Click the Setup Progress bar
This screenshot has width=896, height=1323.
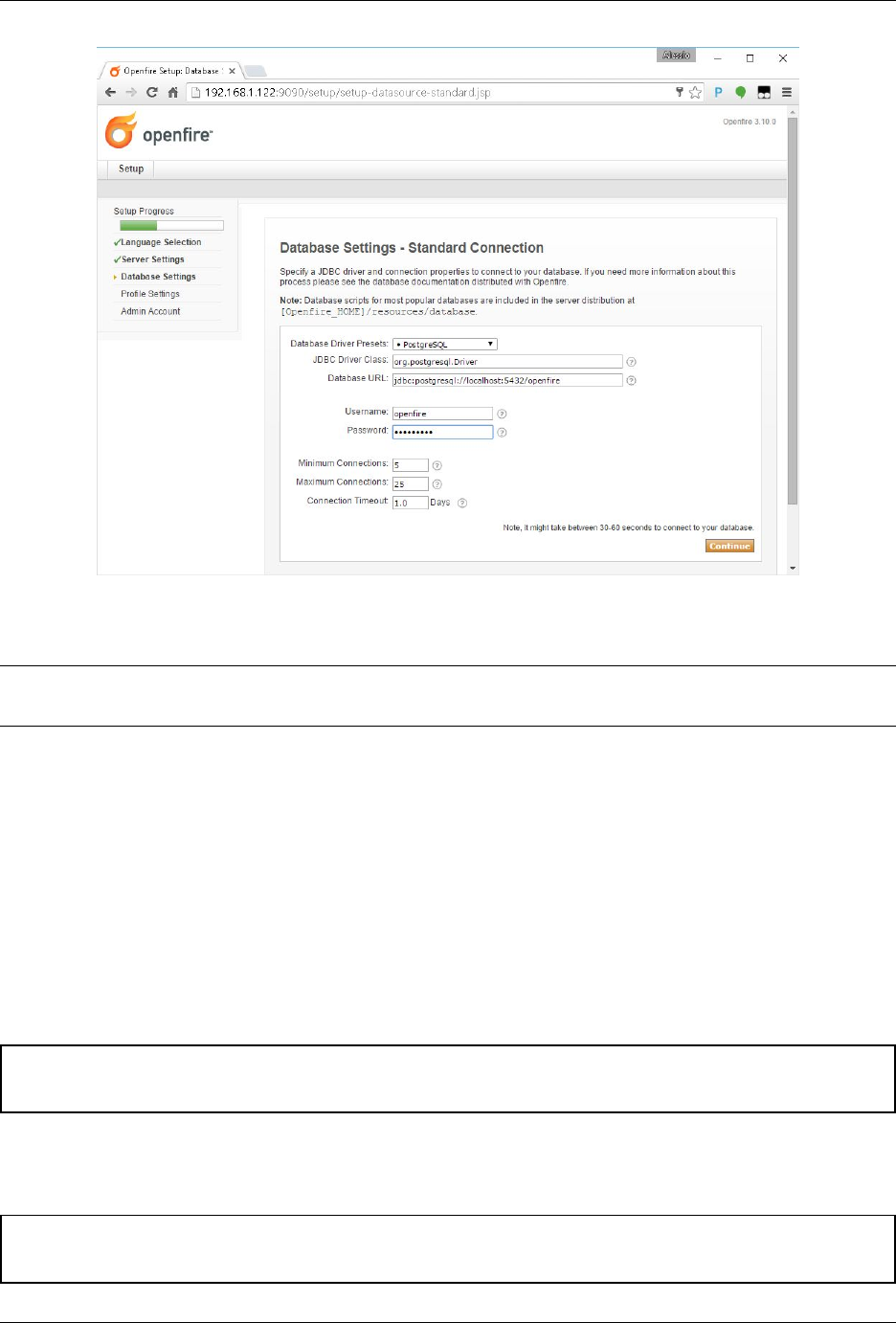tap(171, 226)
